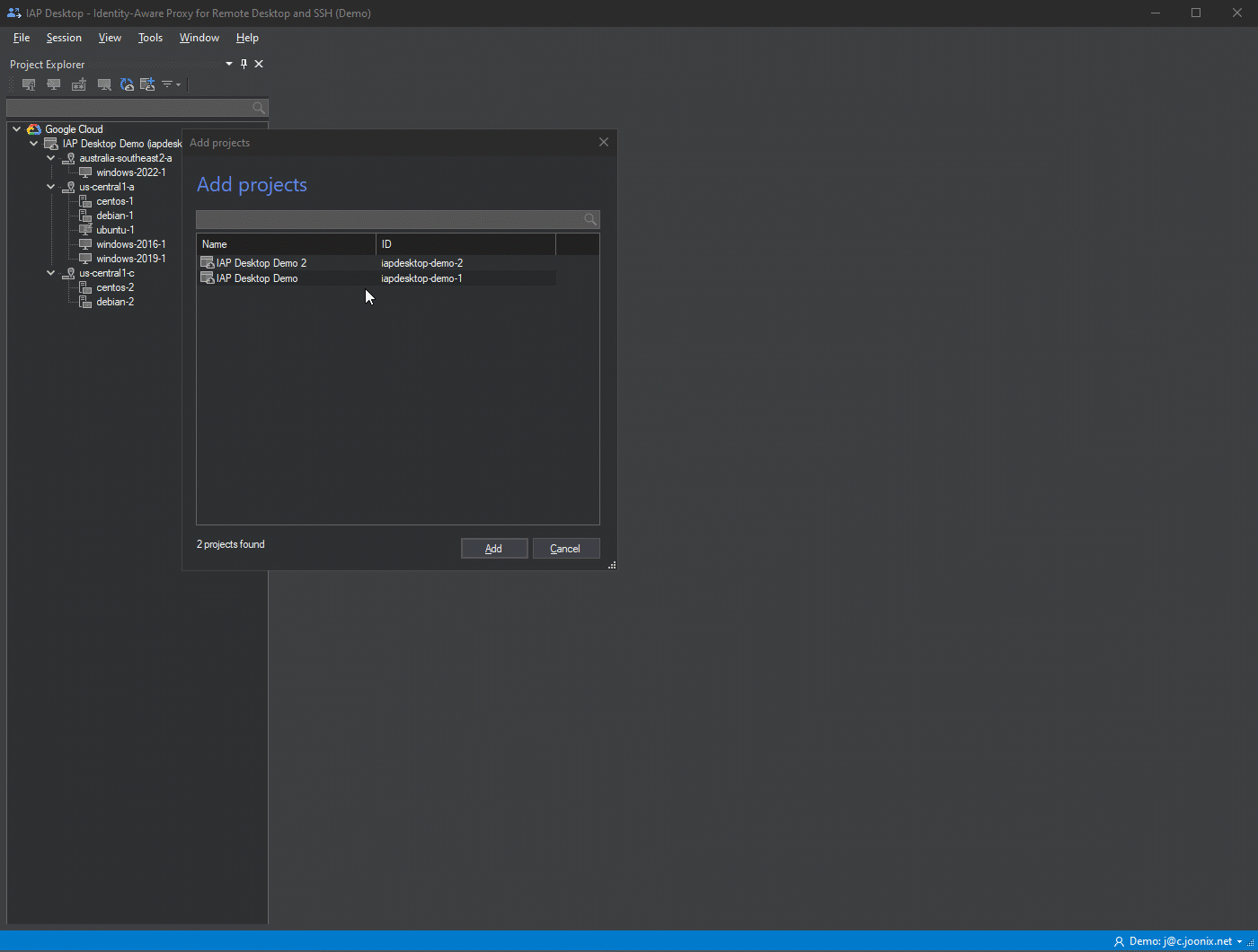
Task: Click the Cancel button in the dialog
Action: click(x=566, y=549)
